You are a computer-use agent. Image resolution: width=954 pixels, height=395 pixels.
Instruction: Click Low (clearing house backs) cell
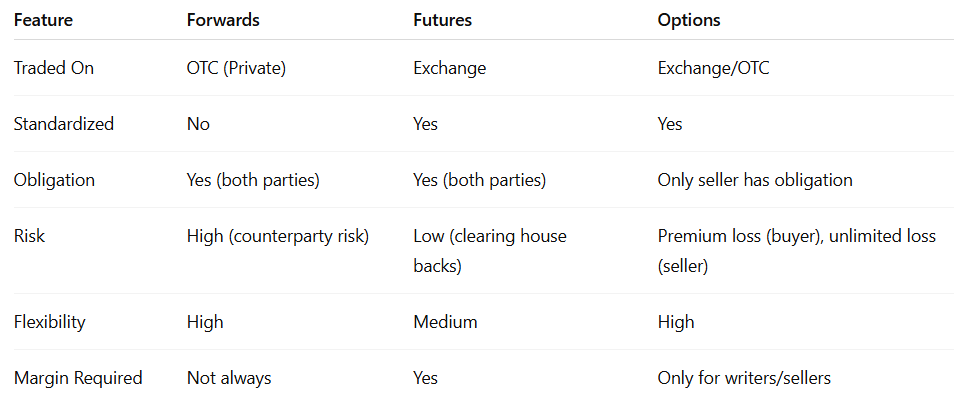tap(490, 251)
